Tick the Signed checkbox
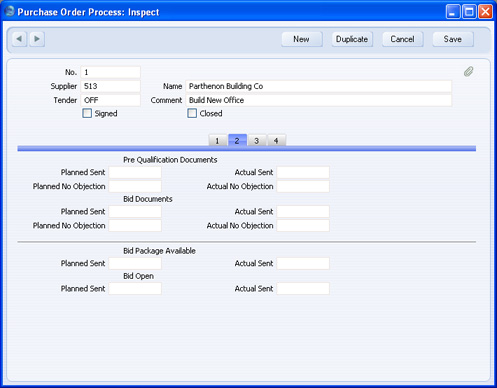This screenshot has width=497, height=388. (87, 113)
